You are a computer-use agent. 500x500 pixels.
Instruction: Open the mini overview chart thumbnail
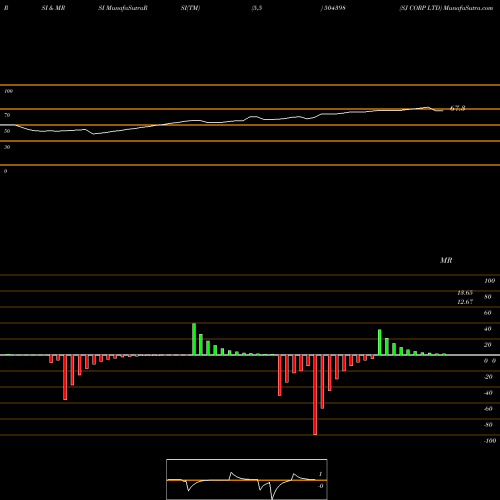(x=247, y=479)
